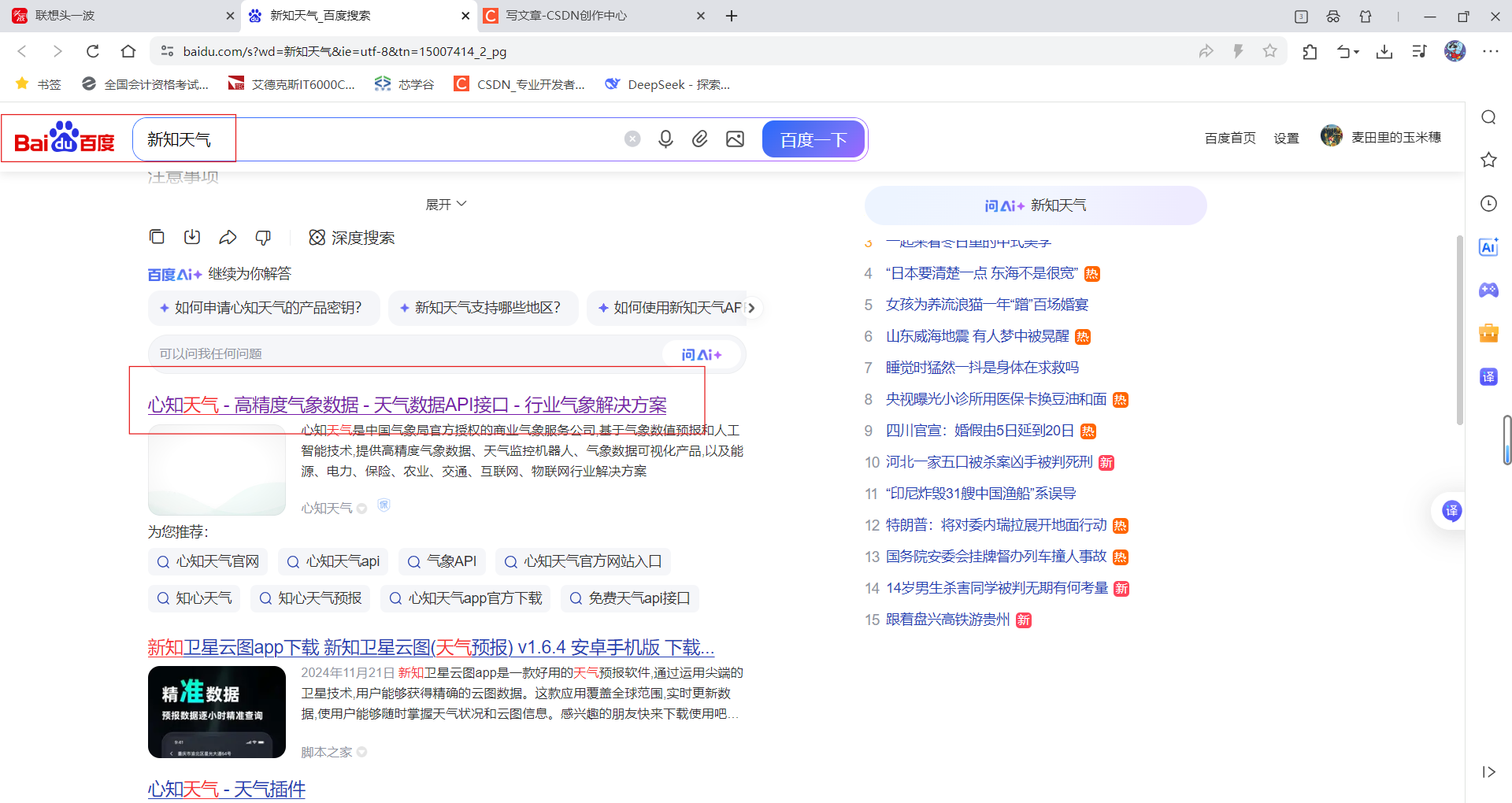The image size is (1512, 803).
Task: Open hot topic 四川官宣:婚假由5日延到20日
Action: [980, 431]
